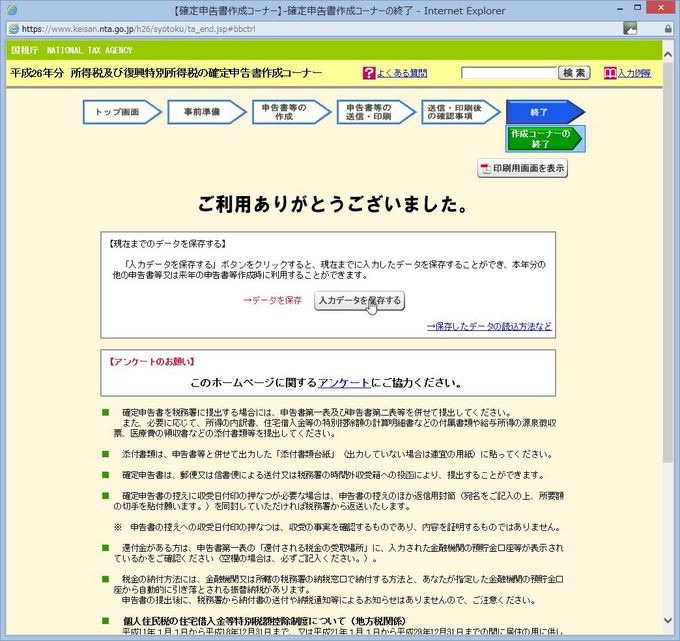Go to the トップ画面 step

click(x=122, y=112)
